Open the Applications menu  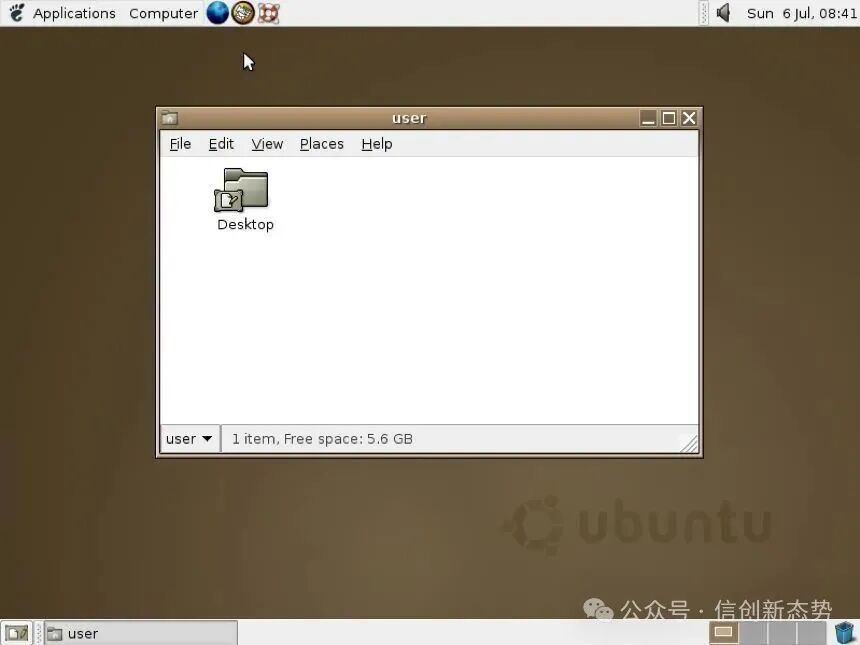[x=74, y=13]
